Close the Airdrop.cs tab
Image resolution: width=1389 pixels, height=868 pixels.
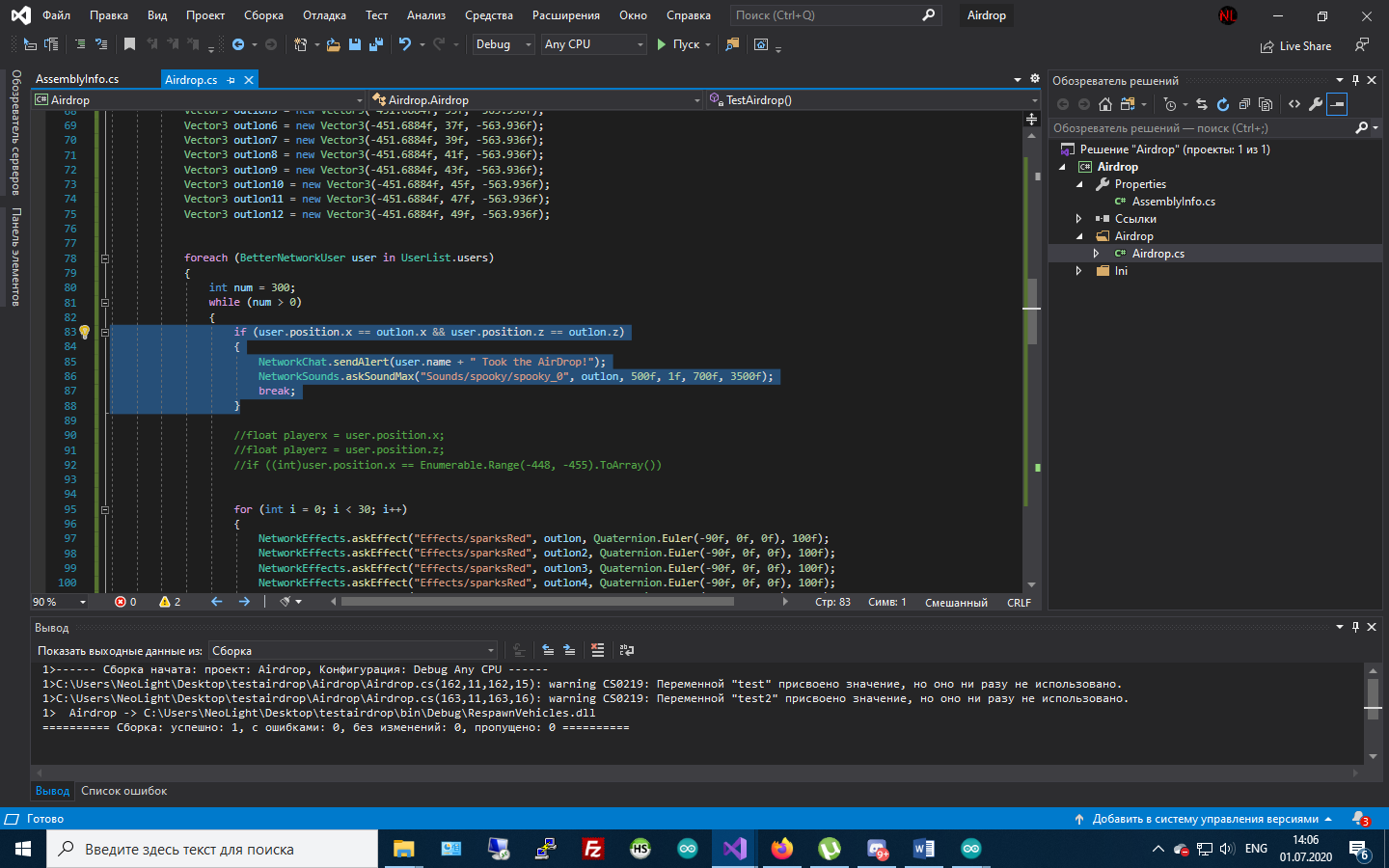coord(249,80)
